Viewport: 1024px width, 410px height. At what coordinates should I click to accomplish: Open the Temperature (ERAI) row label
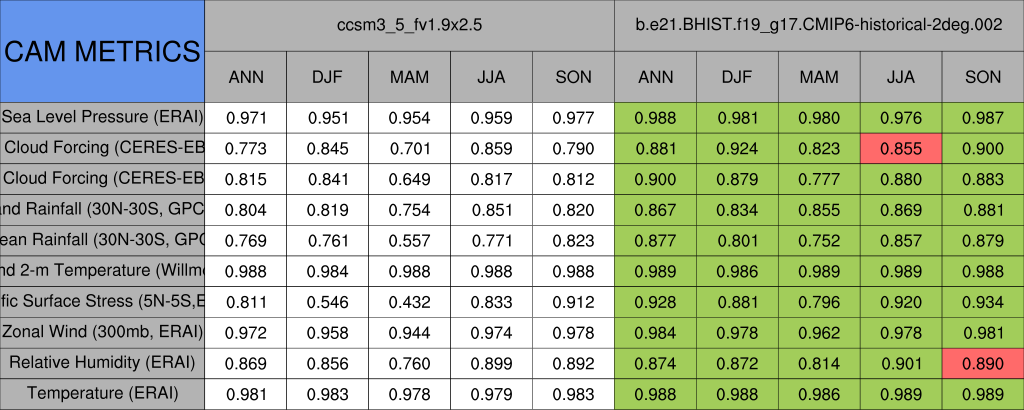pos(102,393)
